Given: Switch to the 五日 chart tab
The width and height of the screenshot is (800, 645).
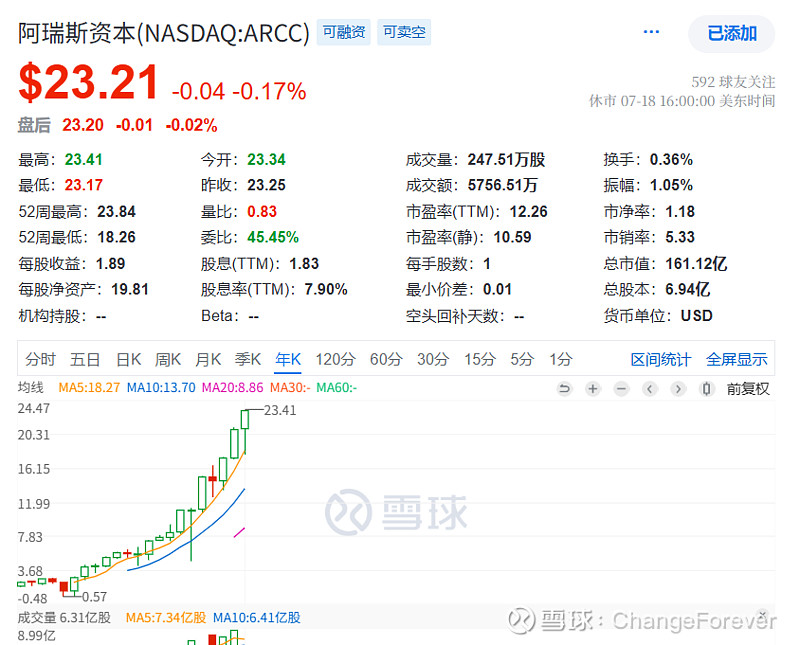Looking at the screenshot, I should tap(85, 359).
